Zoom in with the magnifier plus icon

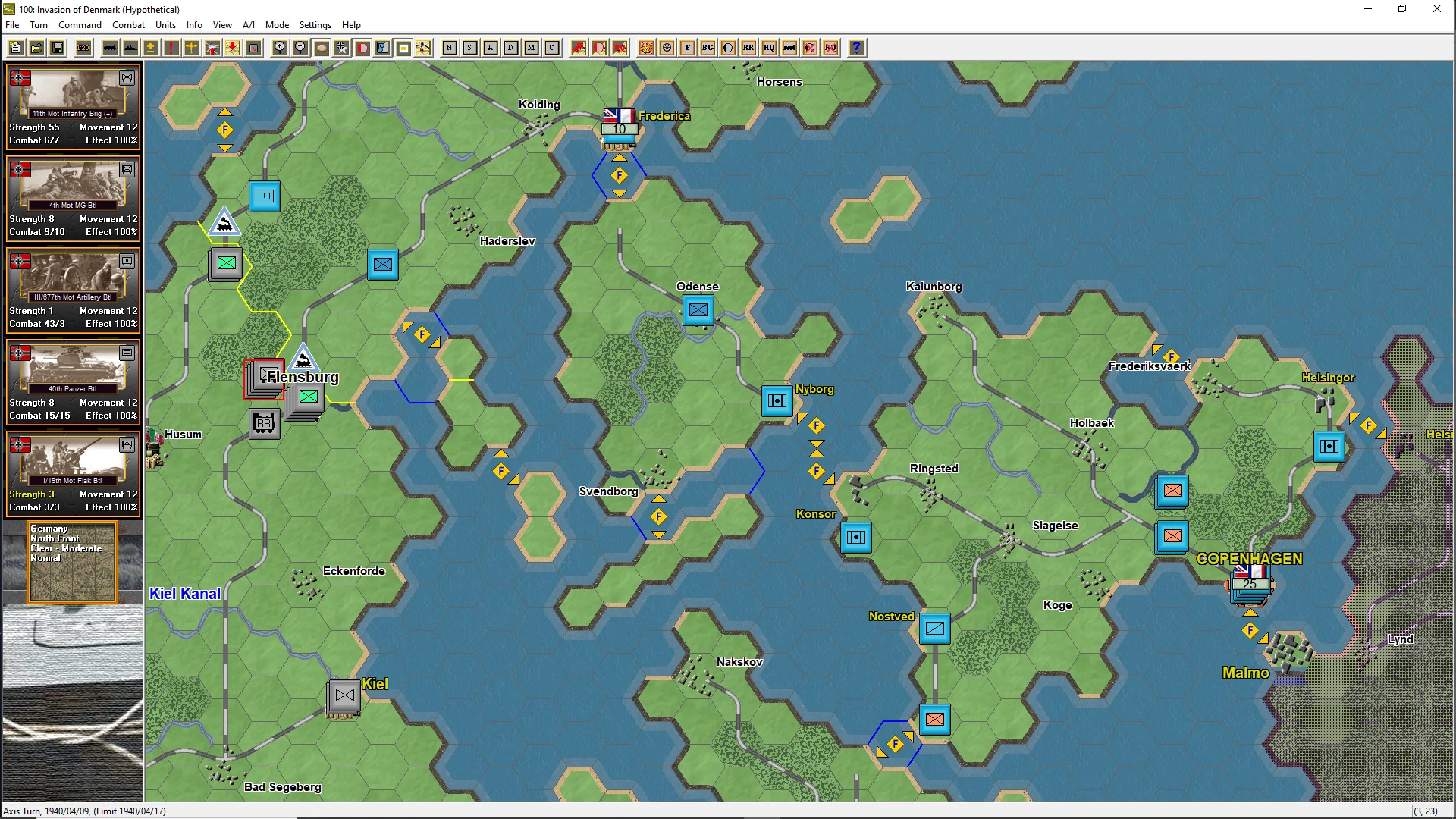[280, 48]
